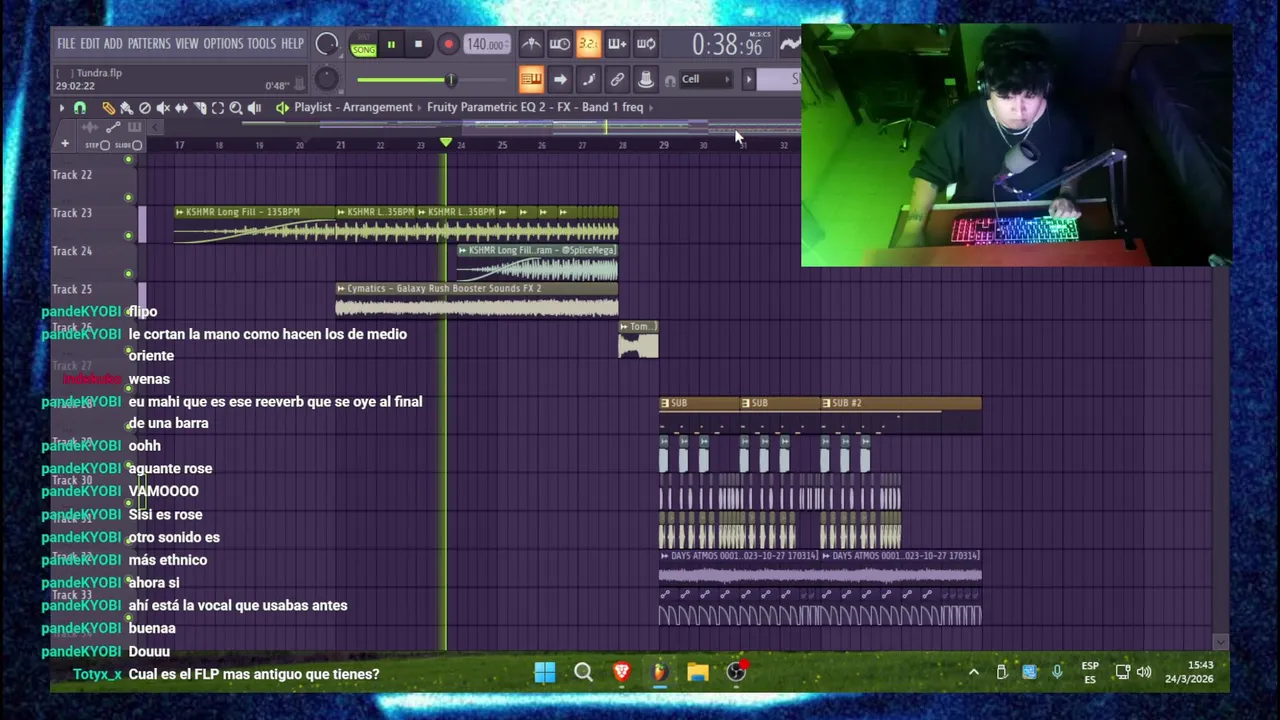Select the Zoom tool
The height and width of the screenshot is (720, 1280).
(235, 108)
